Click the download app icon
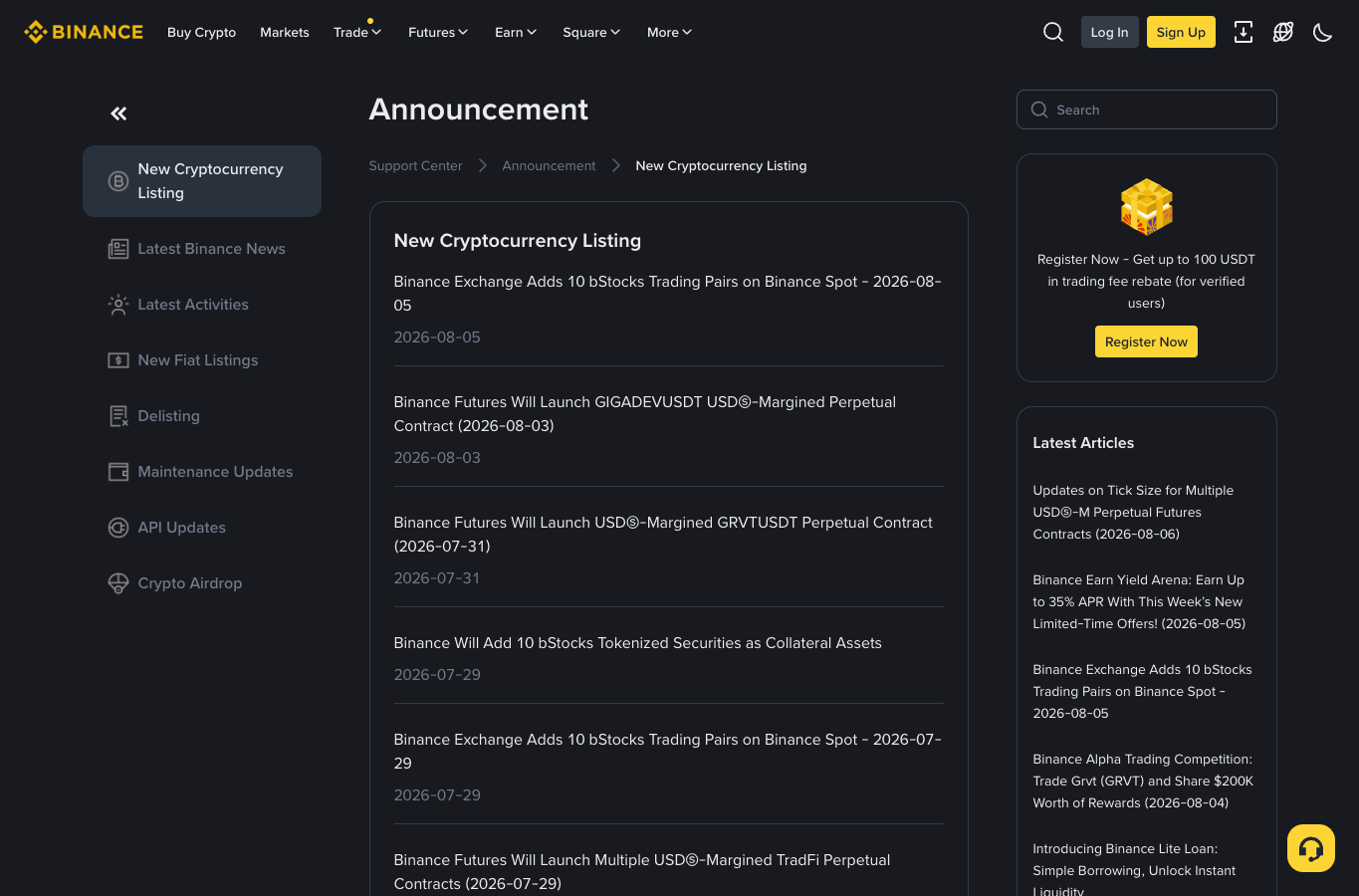The height and width of the screenshot is (896, 1359). pyautogui.click(x=1244, y=32)
